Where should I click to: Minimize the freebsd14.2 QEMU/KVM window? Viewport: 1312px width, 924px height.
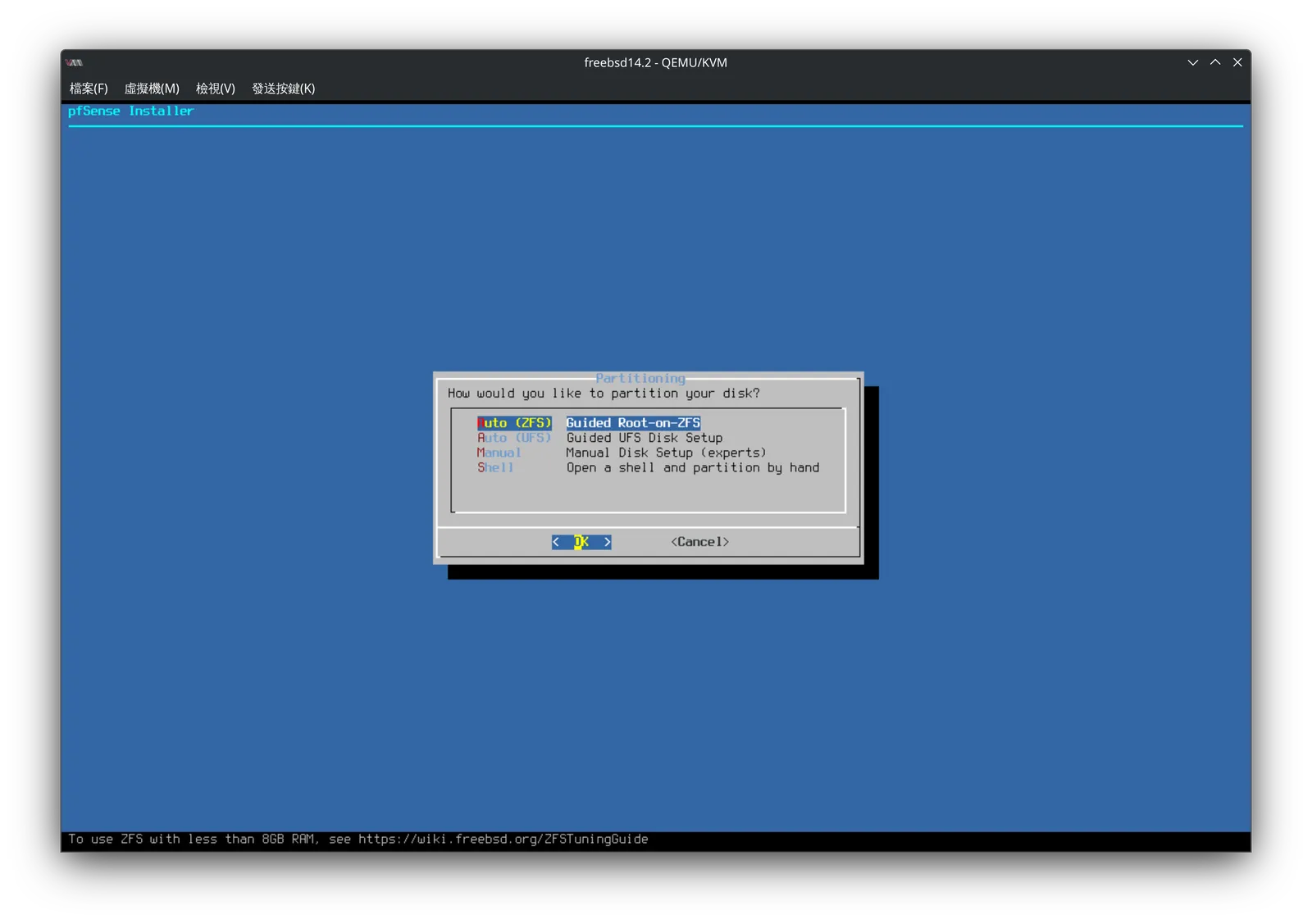[1193, 62]
